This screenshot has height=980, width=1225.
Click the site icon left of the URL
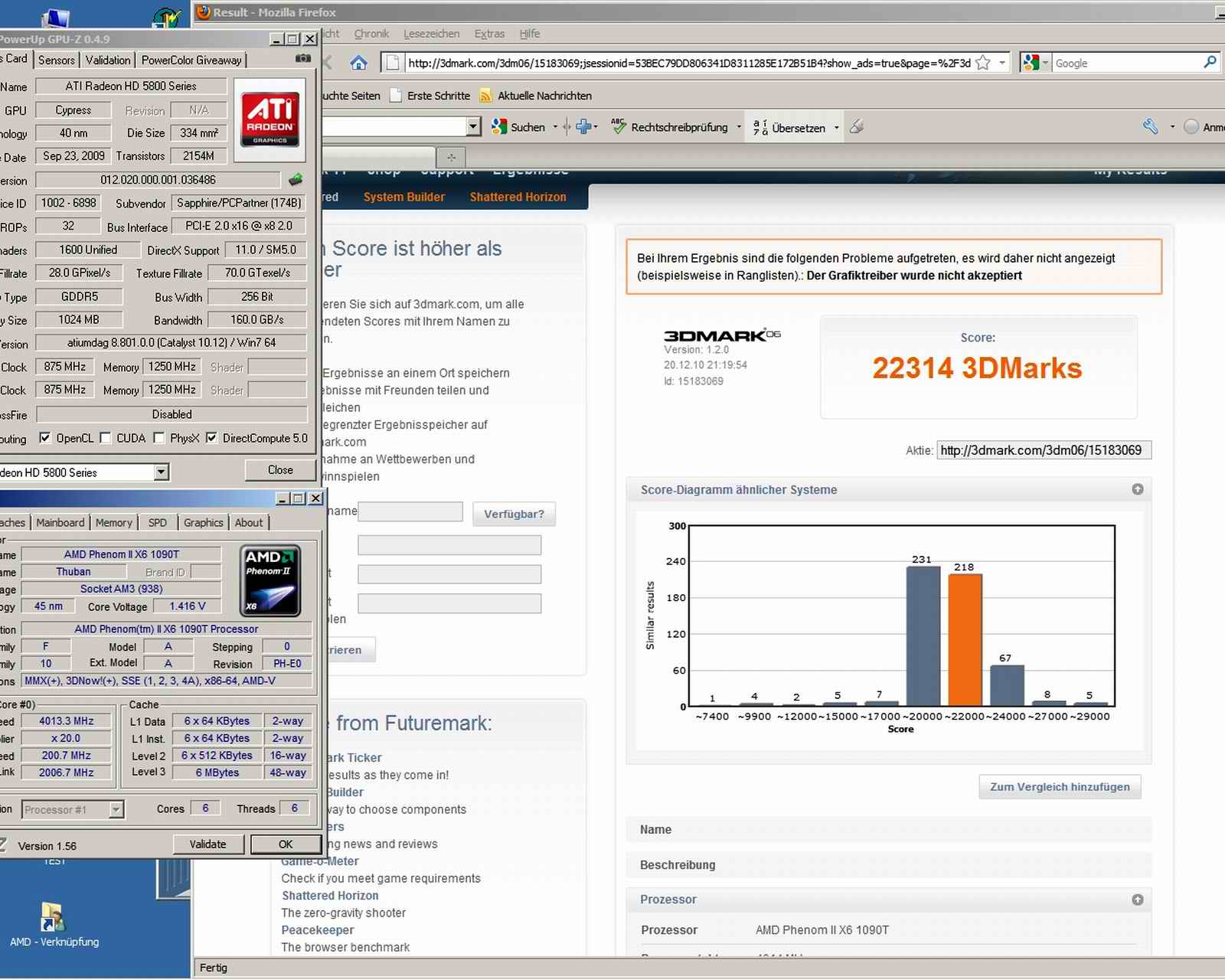[392, 63]
